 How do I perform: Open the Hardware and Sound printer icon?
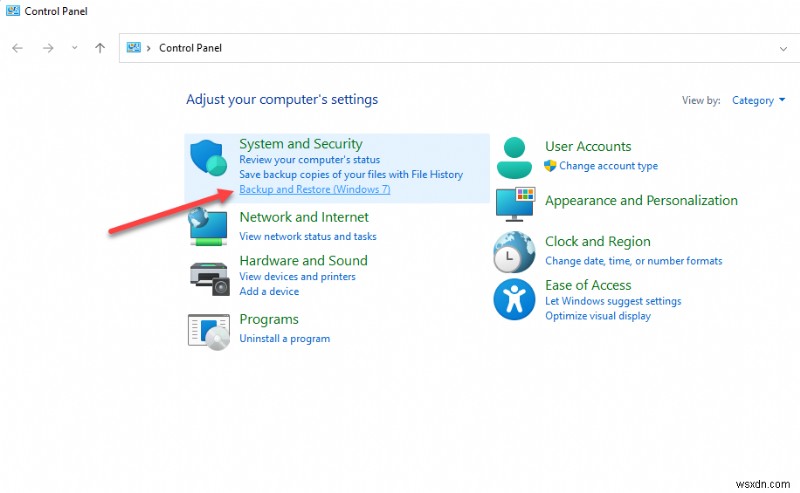click(209, 278)
